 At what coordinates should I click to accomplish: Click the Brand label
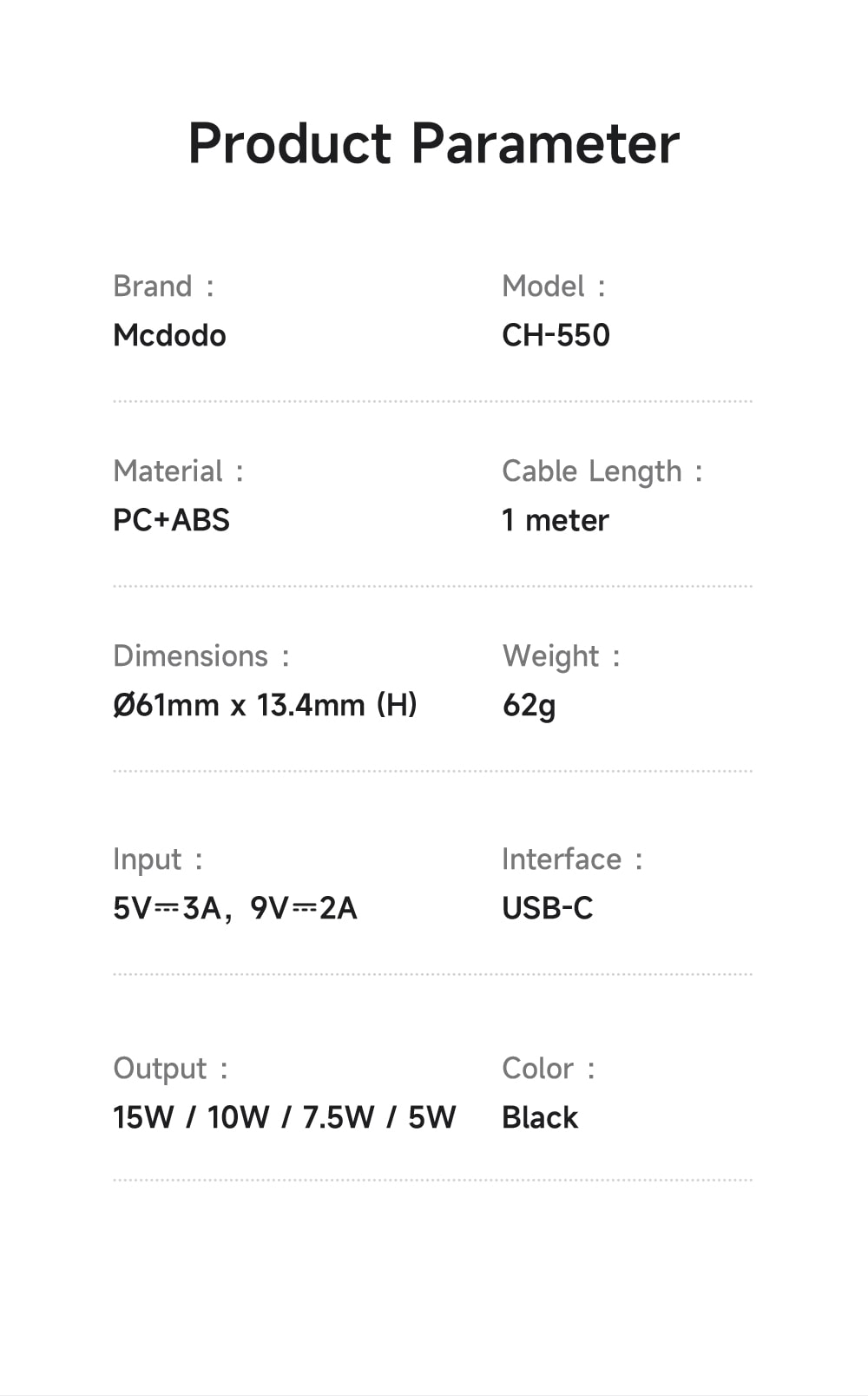153,286
